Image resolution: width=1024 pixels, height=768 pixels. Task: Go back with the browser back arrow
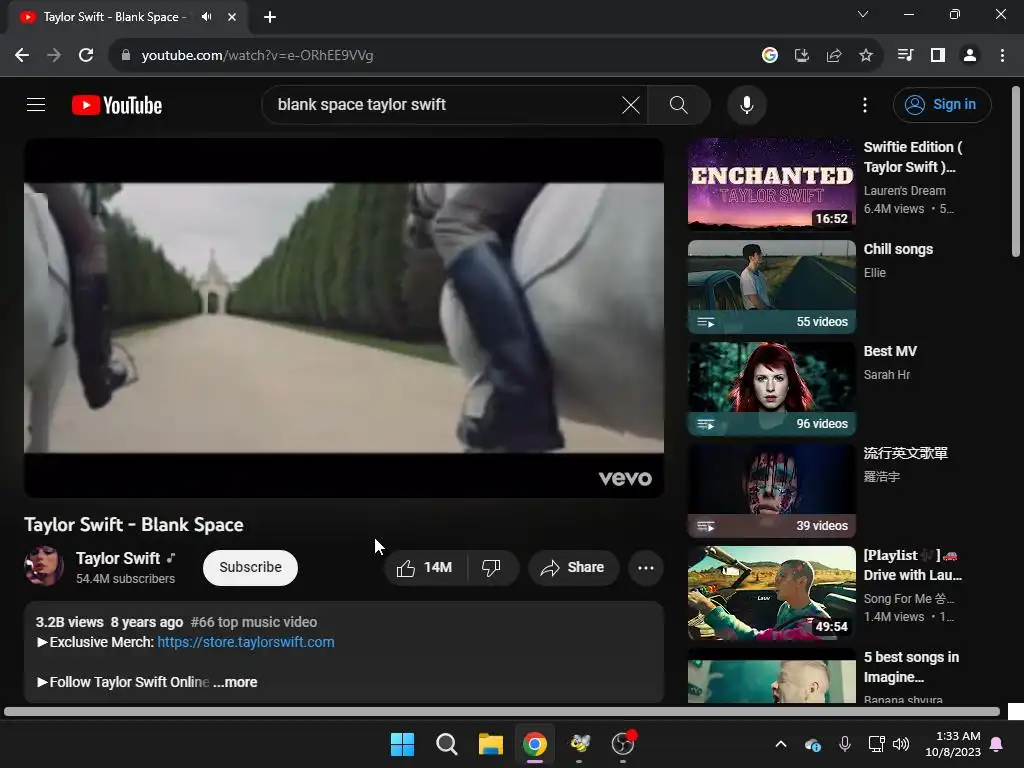pyautogui.click(x=22, y=56)
